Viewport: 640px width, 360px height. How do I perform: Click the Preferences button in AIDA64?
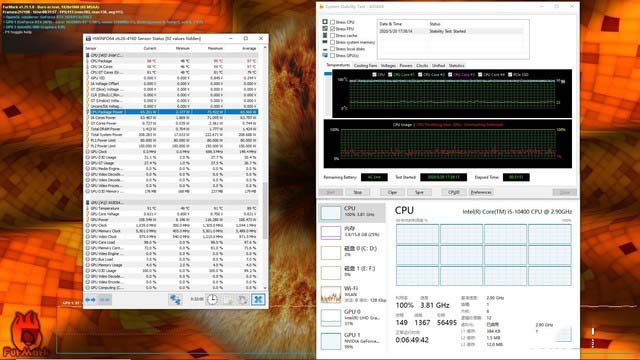coord(481,192)
